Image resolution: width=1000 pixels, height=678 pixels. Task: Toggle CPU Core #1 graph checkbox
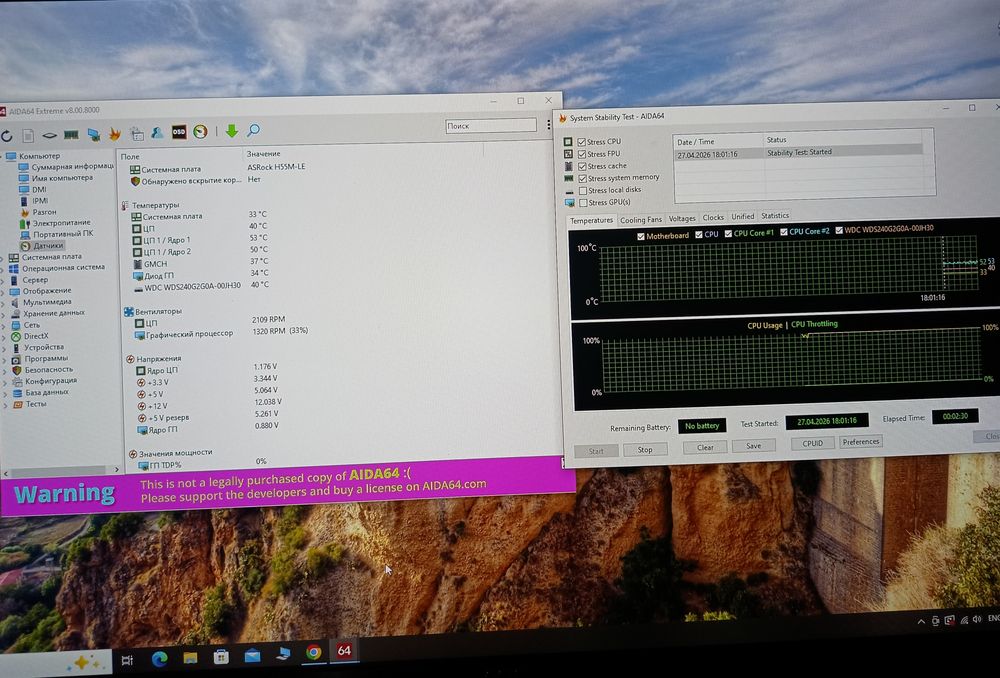(x=728, y=233)
